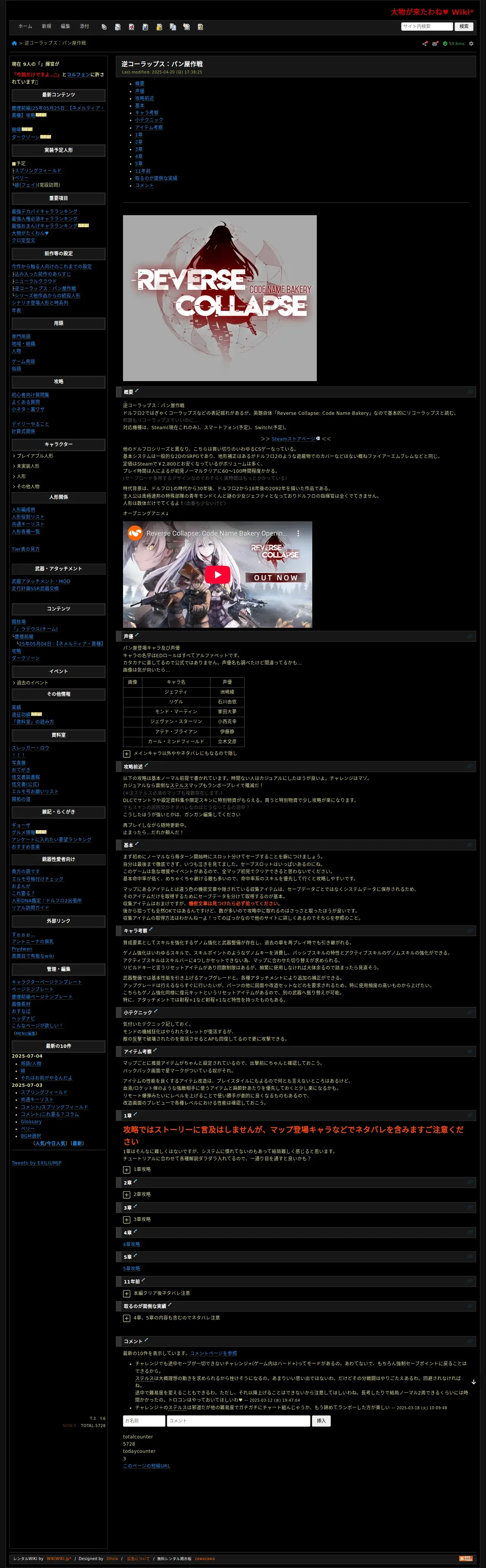
Task: Click the scroll-down arrow floating button
Action: click(473, 1382)
